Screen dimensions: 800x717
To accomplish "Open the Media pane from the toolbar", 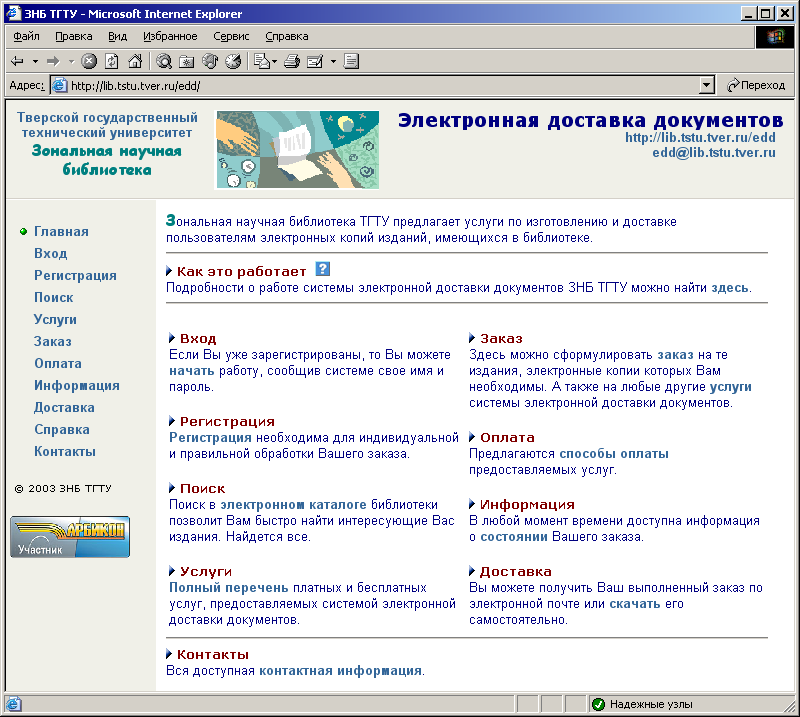I will pos(210,62).
